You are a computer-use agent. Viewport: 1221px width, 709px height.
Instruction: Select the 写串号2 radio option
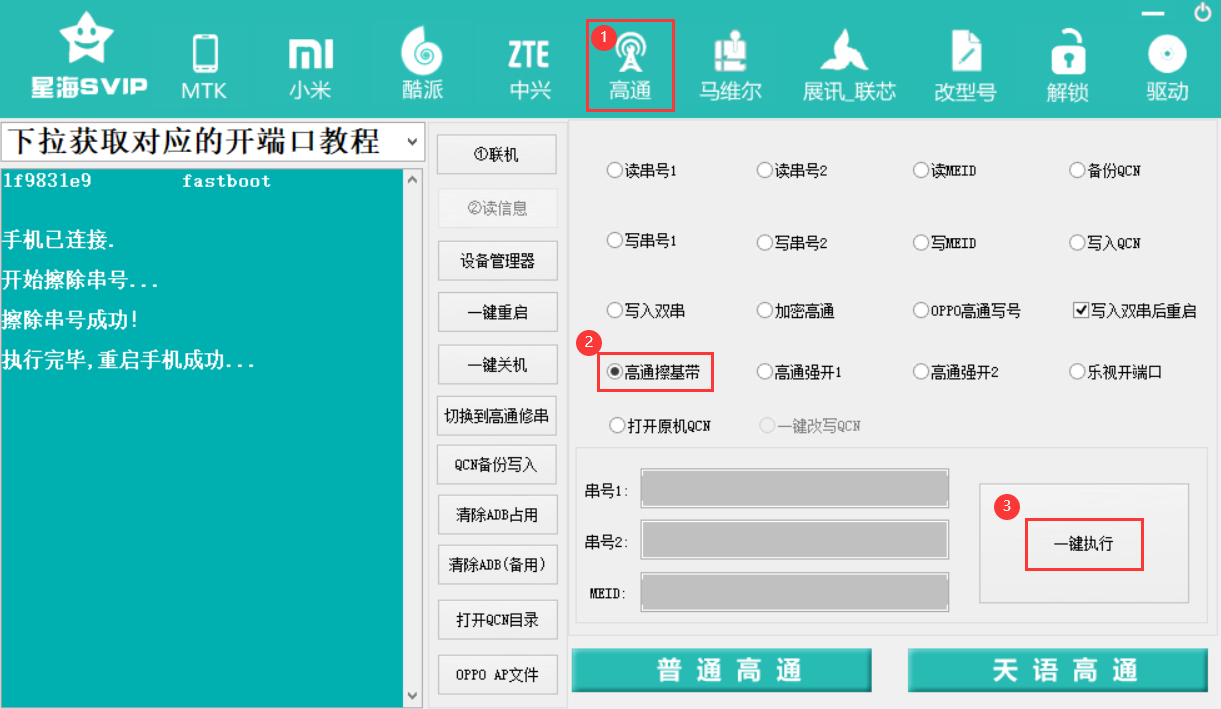[793, 242]
